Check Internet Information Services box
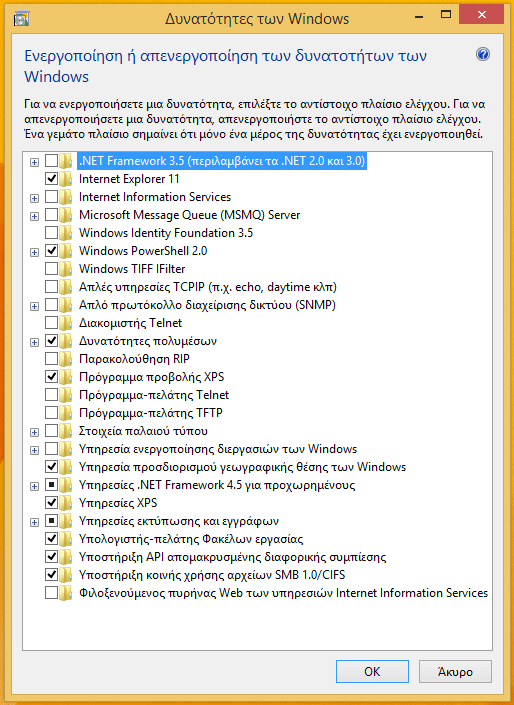Screen dimensions: 514x705 (51, 196)
